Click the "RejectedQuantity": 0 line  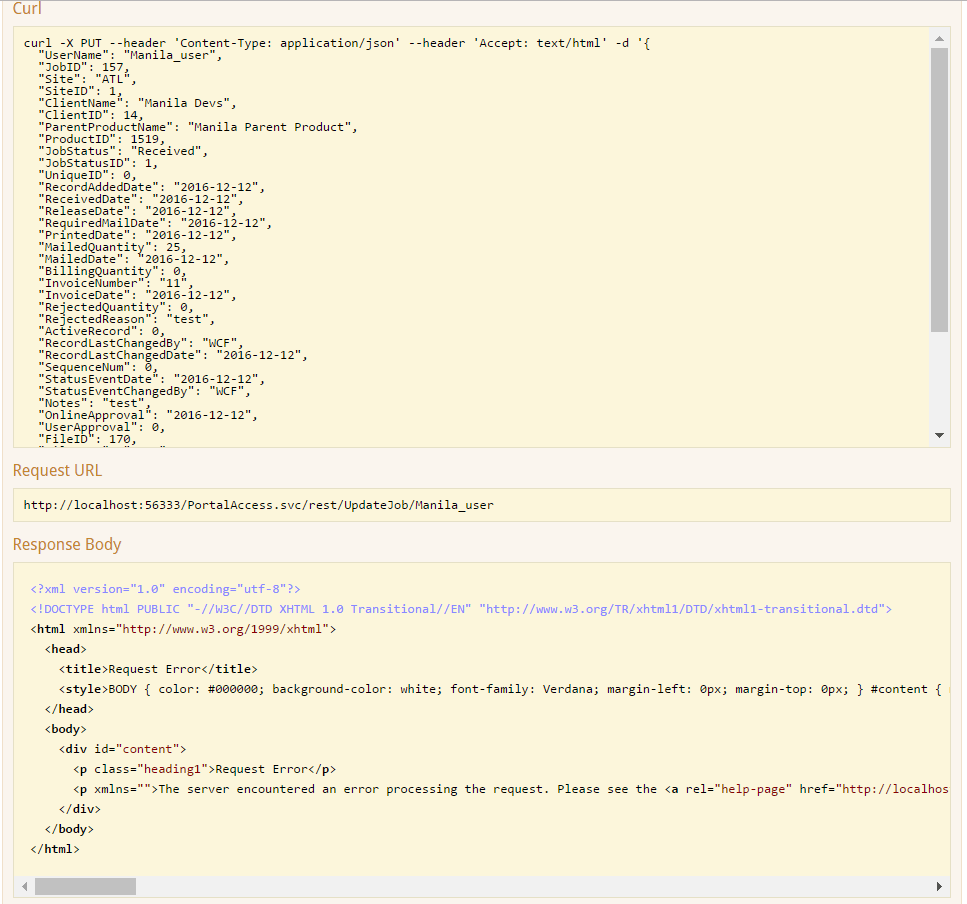[x=115, y=308]
